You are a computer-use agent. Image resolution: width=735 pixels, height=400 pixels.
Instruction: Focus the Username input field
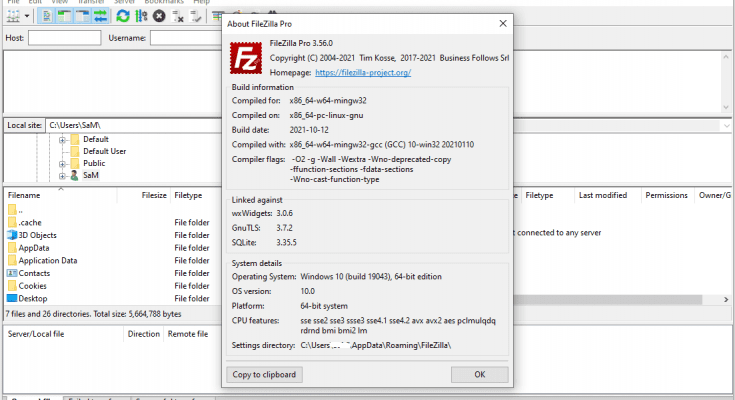[x=186, y=38]
